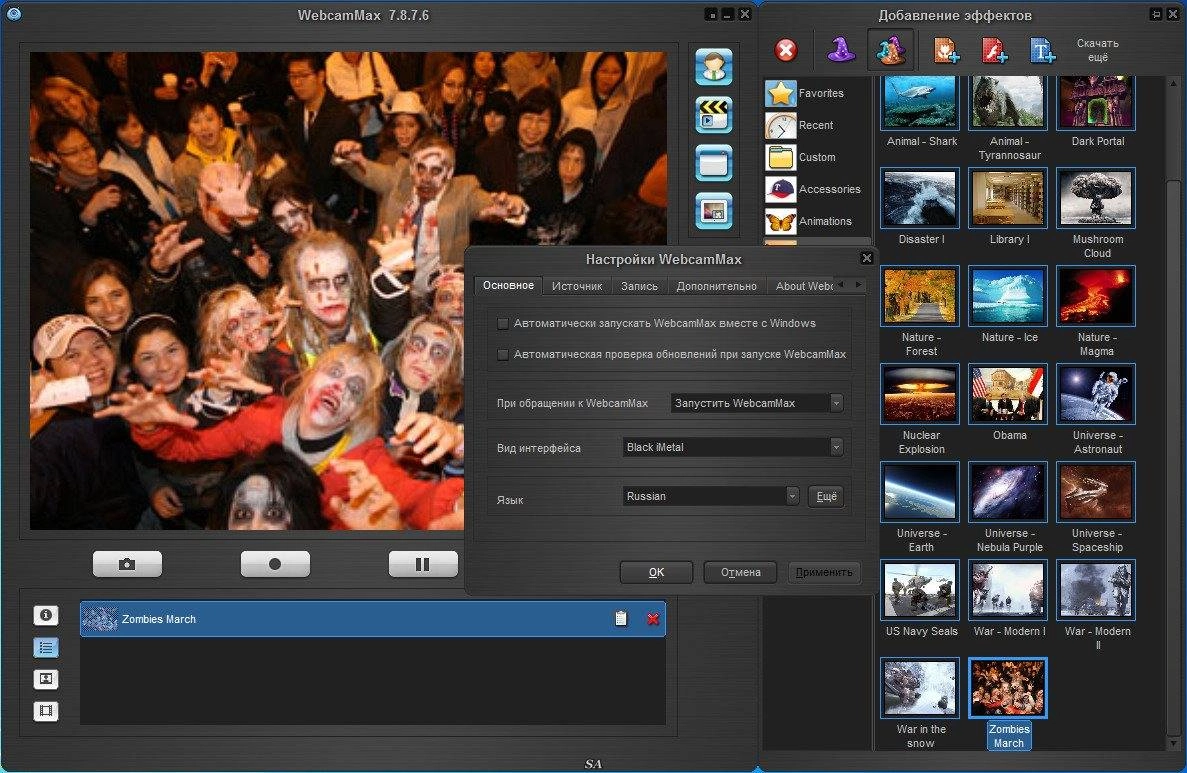1187x773 pixels.
Task: Enable auto-start WebcamMax with Windows checkbox
Action: [502, 323]
